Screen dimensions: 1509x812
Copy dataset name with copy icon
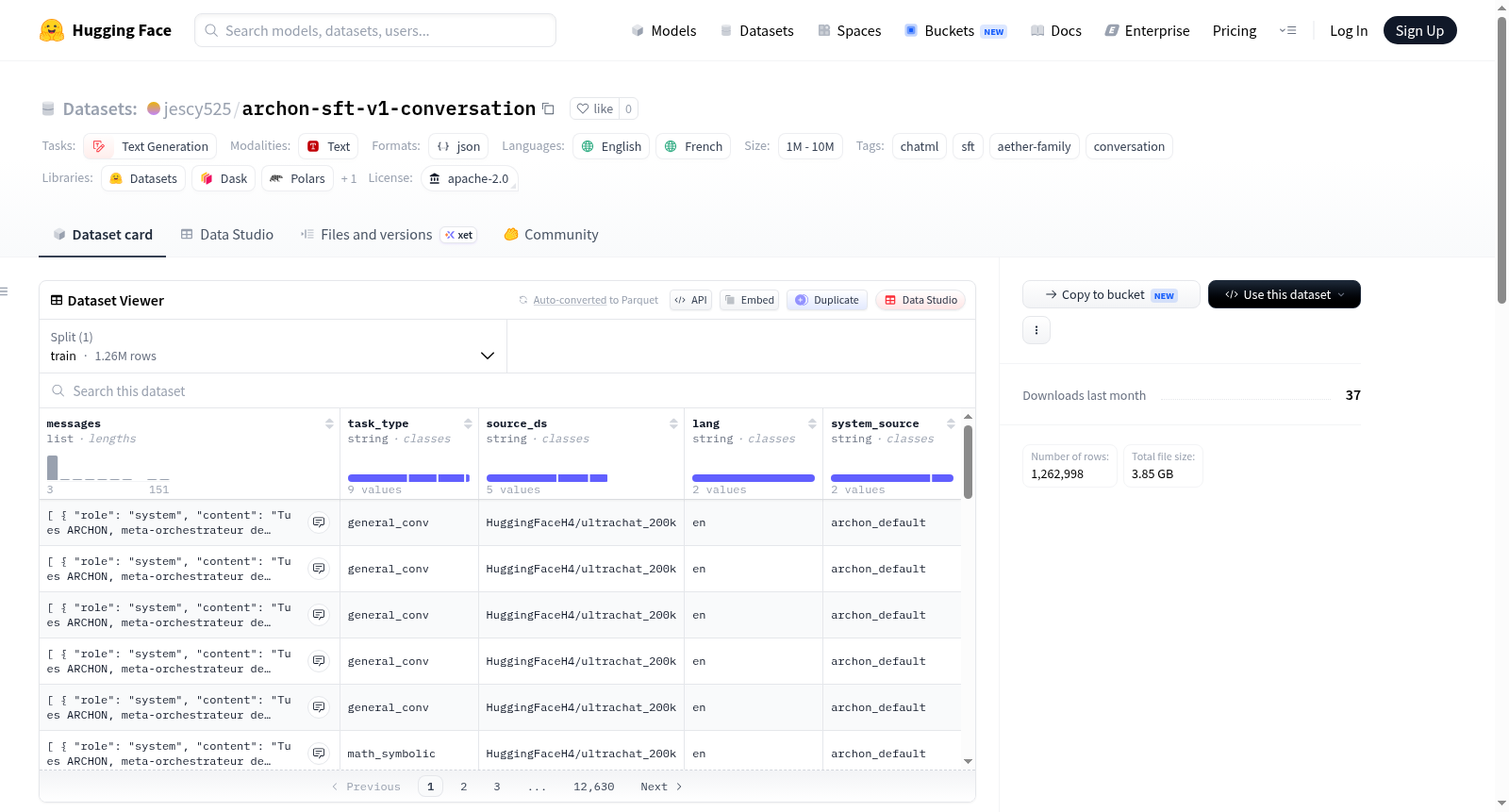[548, 108]
